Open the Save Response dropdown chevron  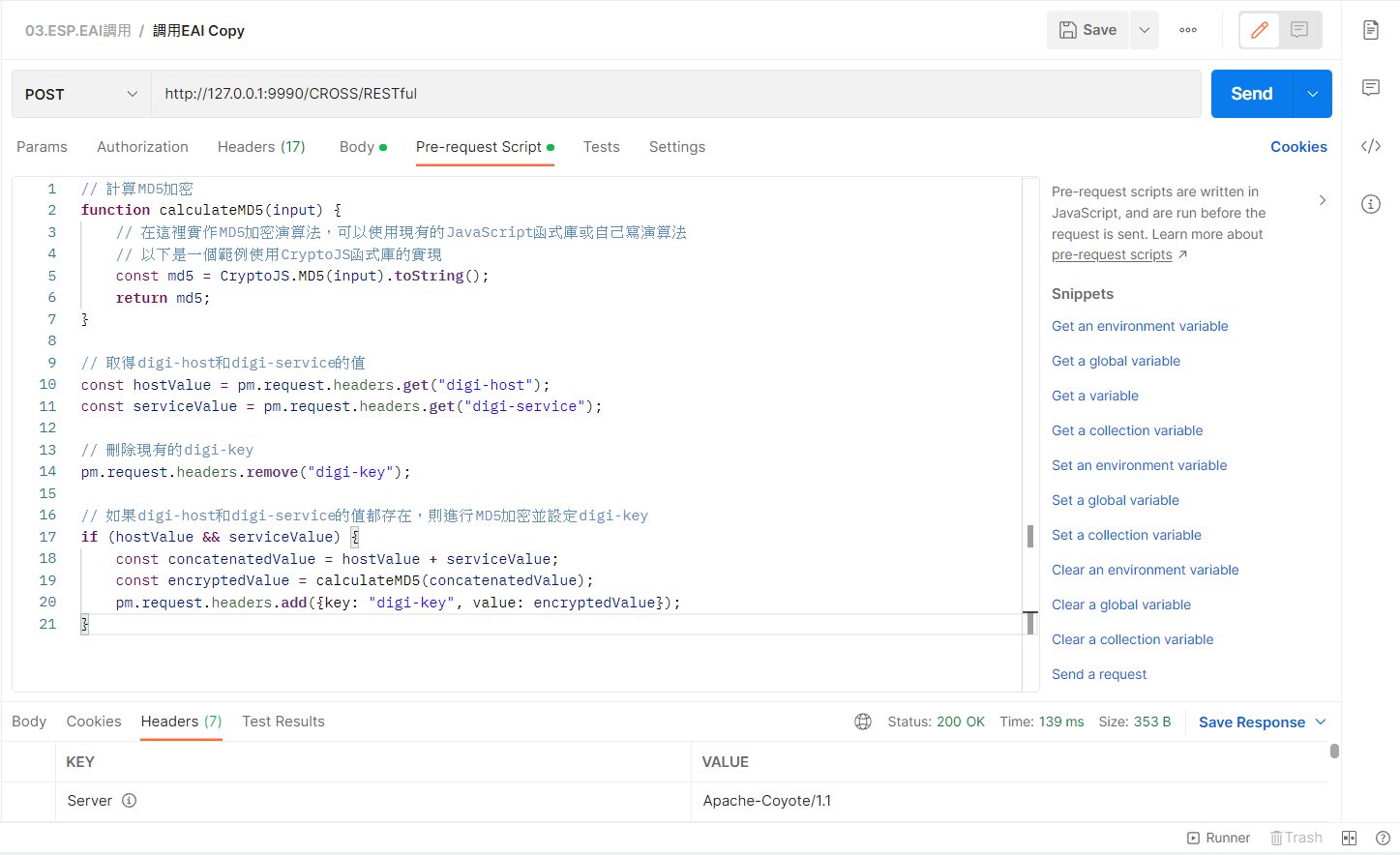tap(1321, 722)
